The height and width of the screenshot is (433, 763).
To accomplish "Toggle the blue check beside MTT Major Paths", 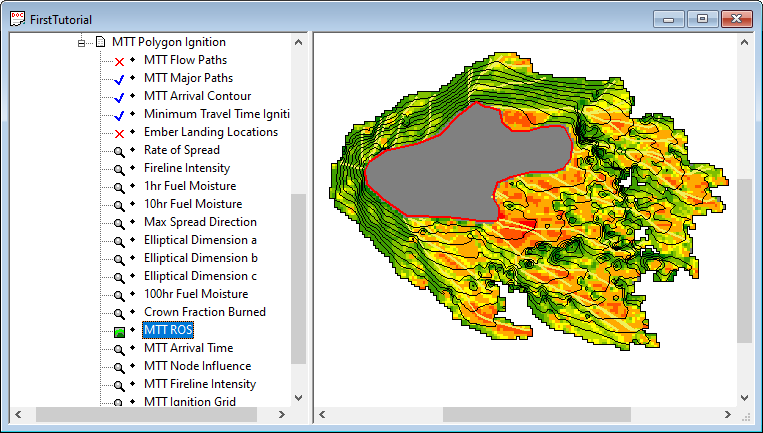I will [x=119, y=79].
